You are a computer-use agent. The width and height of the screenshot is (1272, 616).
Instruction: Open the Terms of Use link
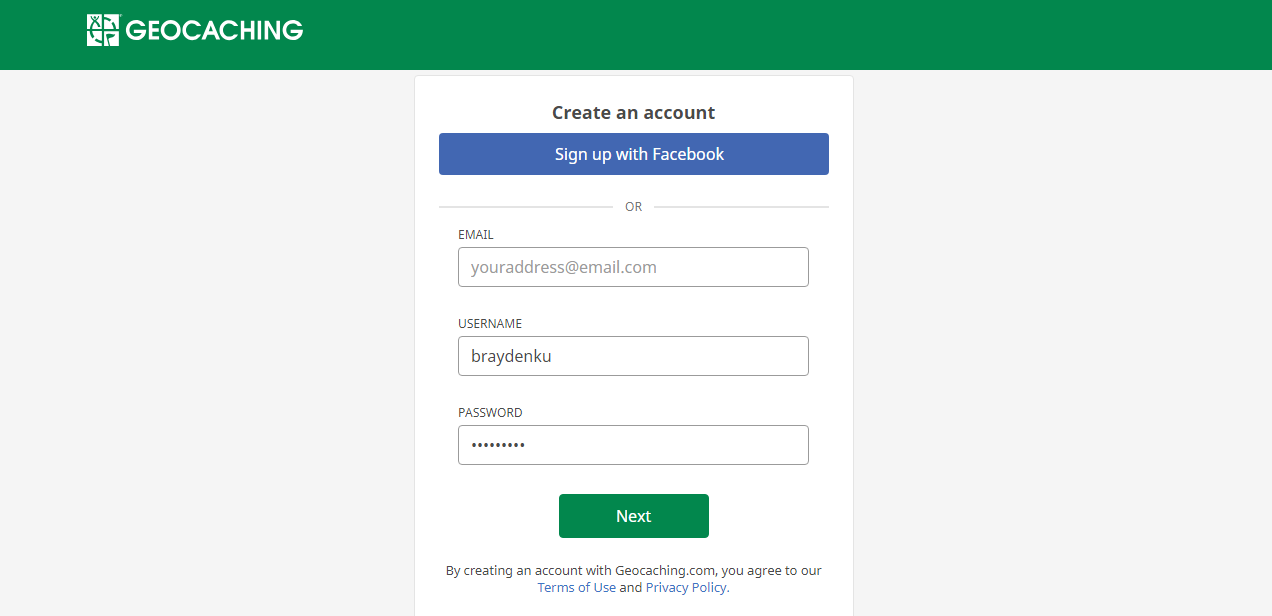(576, 588)
